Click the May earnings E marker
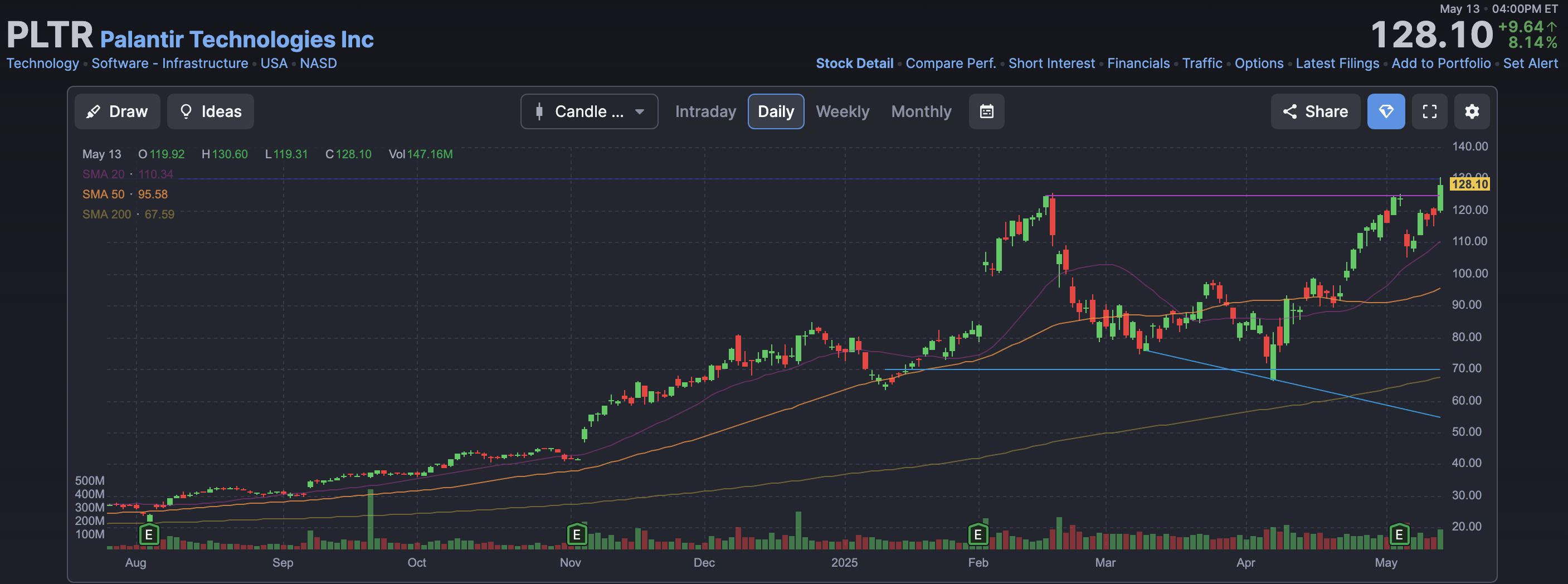Screen dimensions: 1568x584 pyautogui.click(x=1399, y=534)
